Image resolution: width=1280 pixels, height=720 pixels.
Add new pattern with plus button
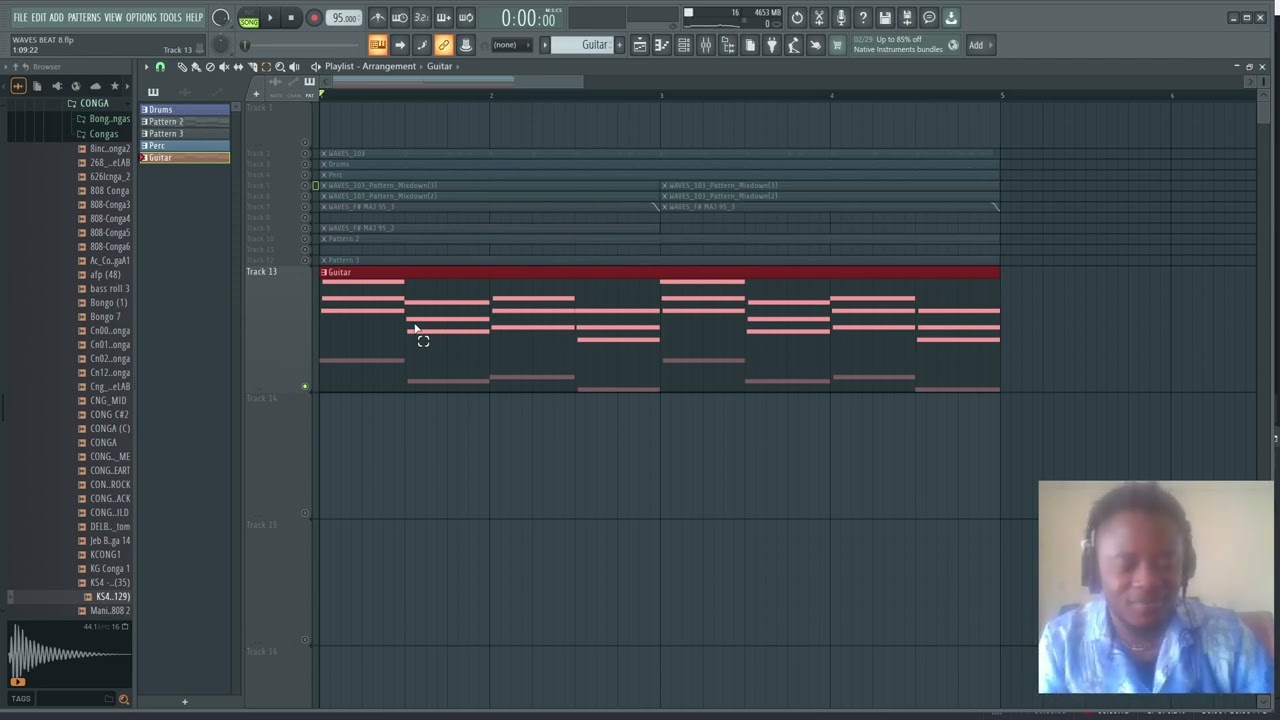[x=619, y=45]
